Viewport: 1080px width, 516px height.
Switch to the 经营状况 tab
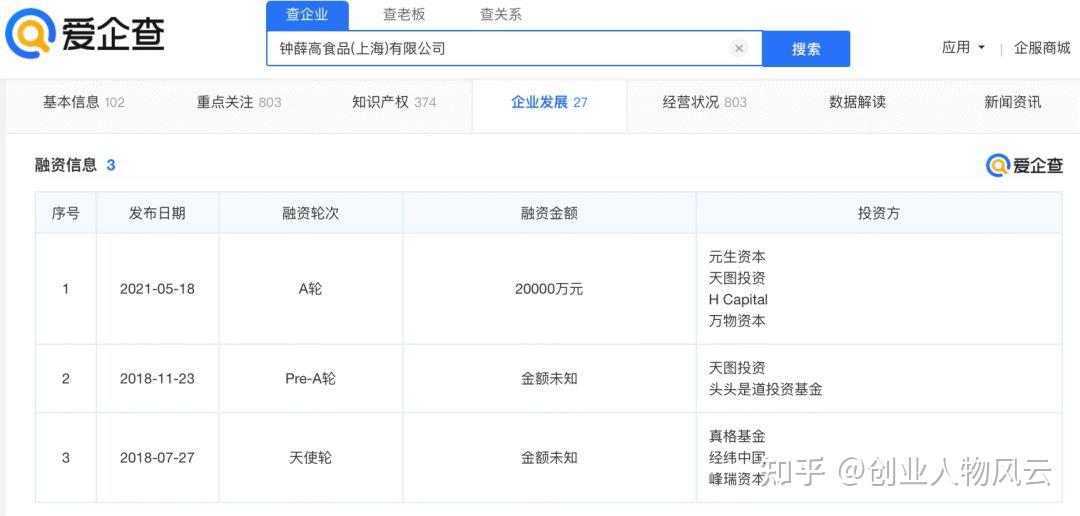pyautogui.click(x=705, y=103)
